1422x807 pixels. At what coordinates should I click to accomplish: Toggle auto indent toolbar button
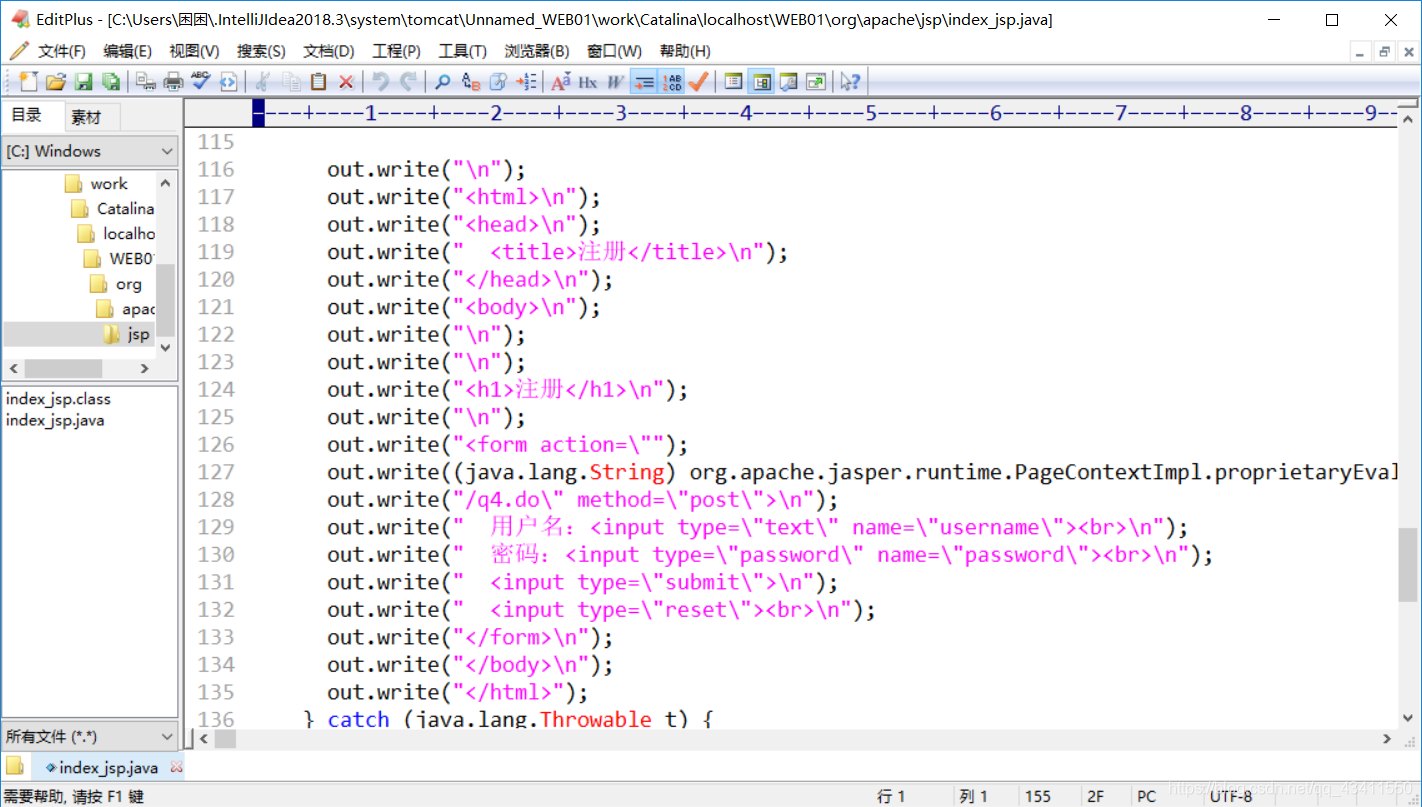click(x=644, y=82)
